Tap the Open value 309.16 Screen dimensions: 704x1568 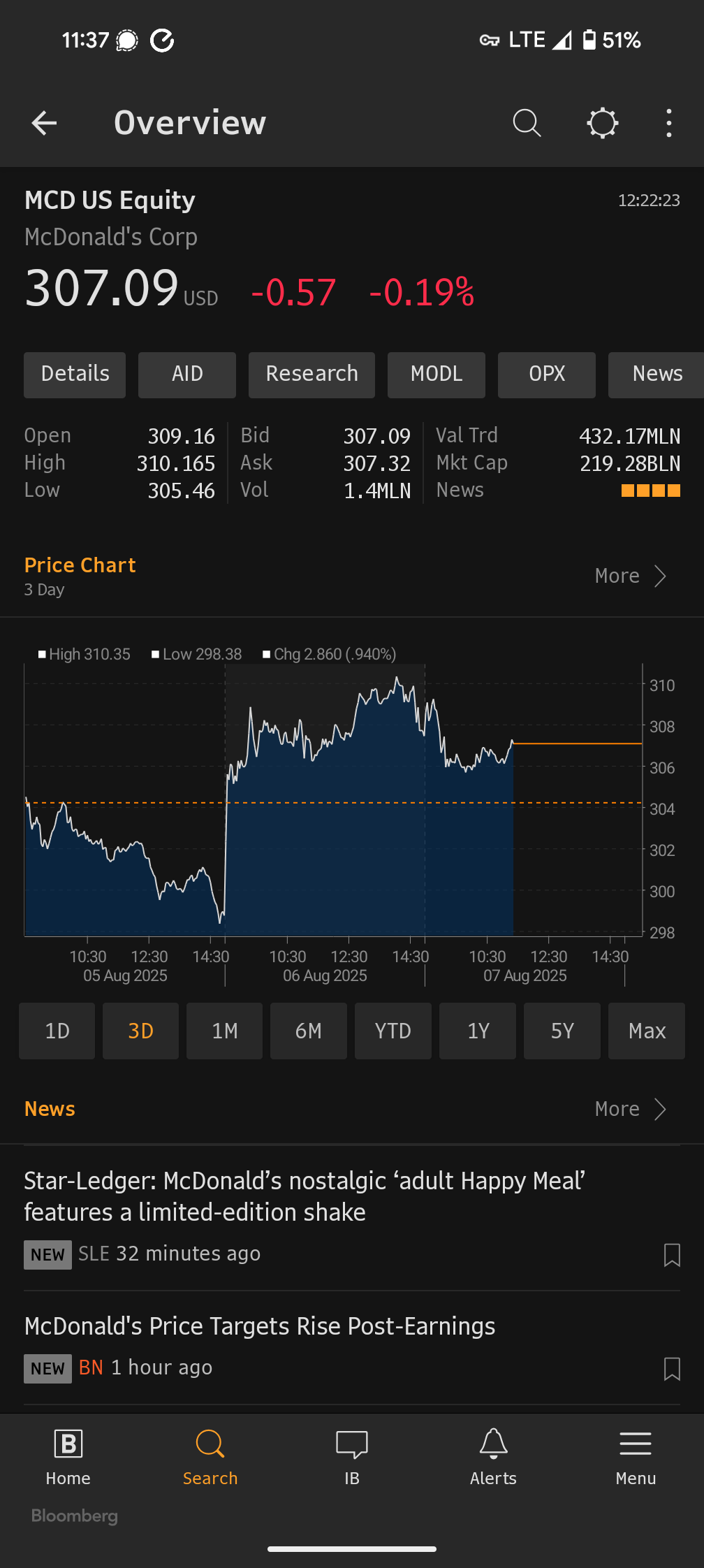(x=181, y=436)
